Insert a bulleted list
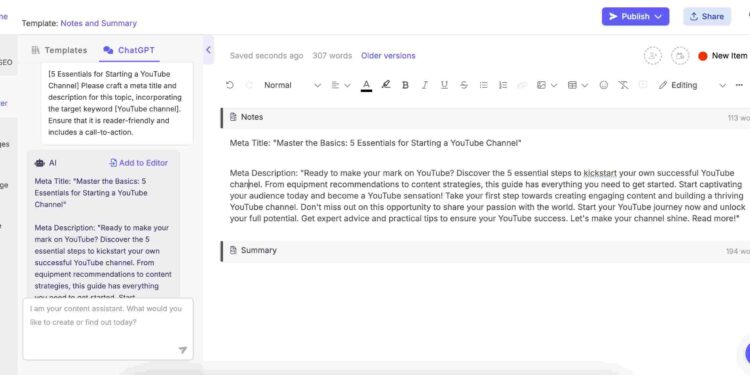This screenshot has height=375, width=750. point(484,85)
